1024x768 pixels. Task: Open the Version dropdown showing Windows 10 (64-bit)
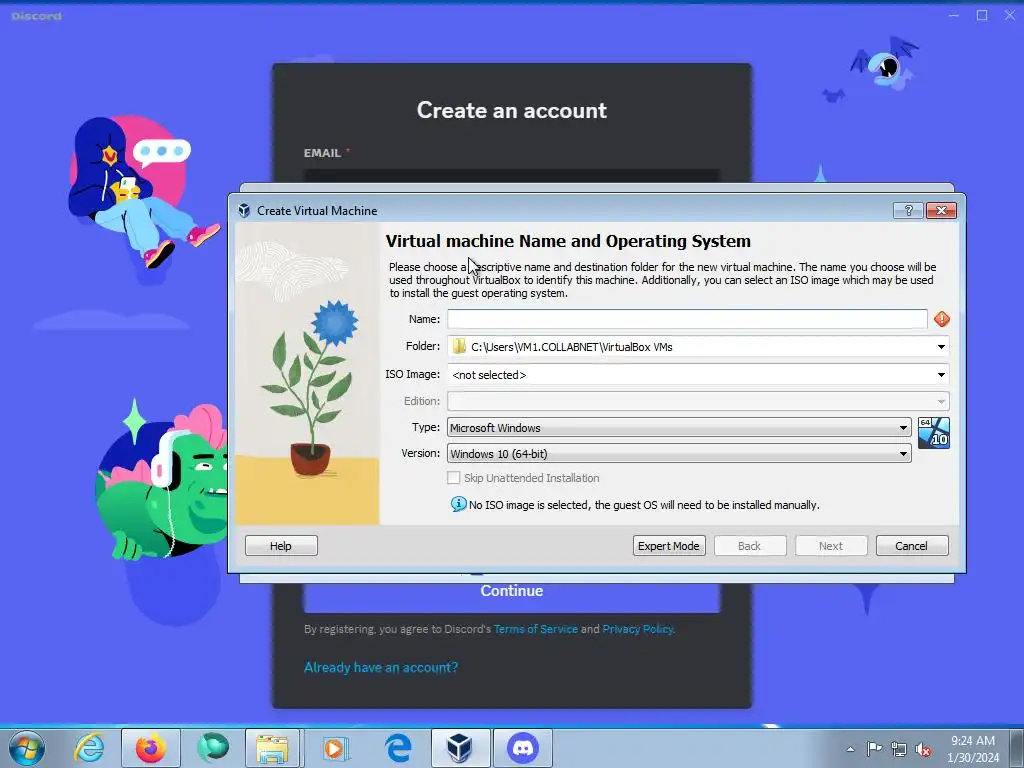(679, 454)
